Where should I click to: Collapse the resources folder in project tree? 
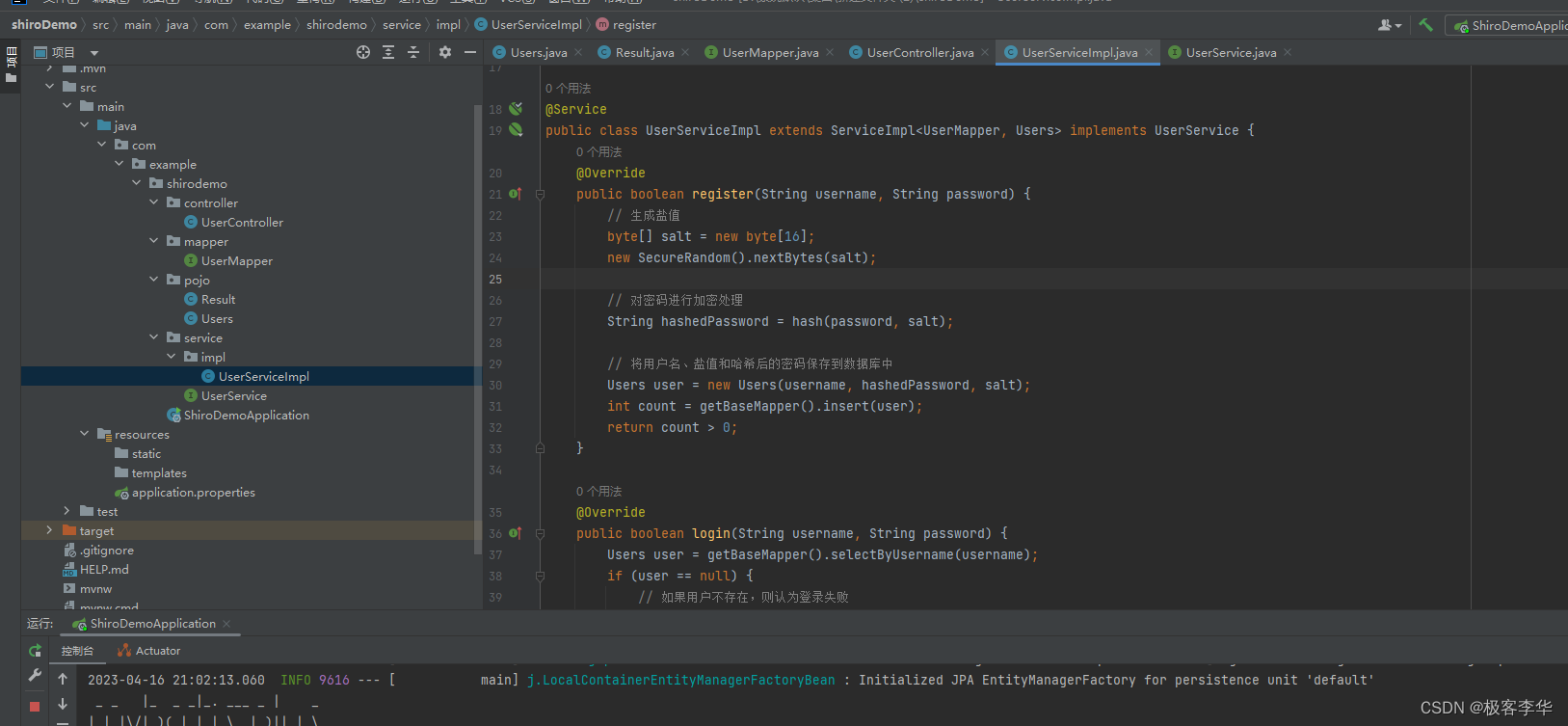click(x=85, y=434)
